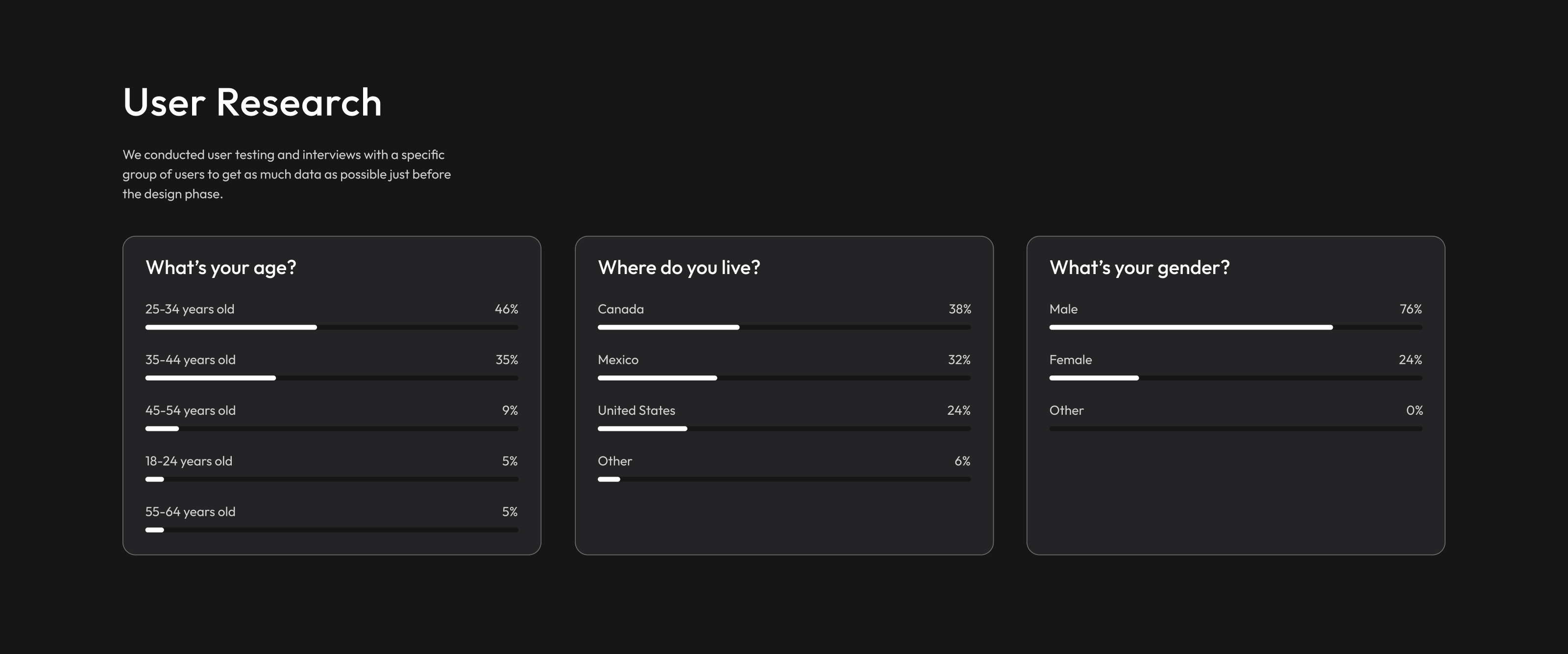
Task: Click the 18-24 years old bar
Action: point(332,479)
